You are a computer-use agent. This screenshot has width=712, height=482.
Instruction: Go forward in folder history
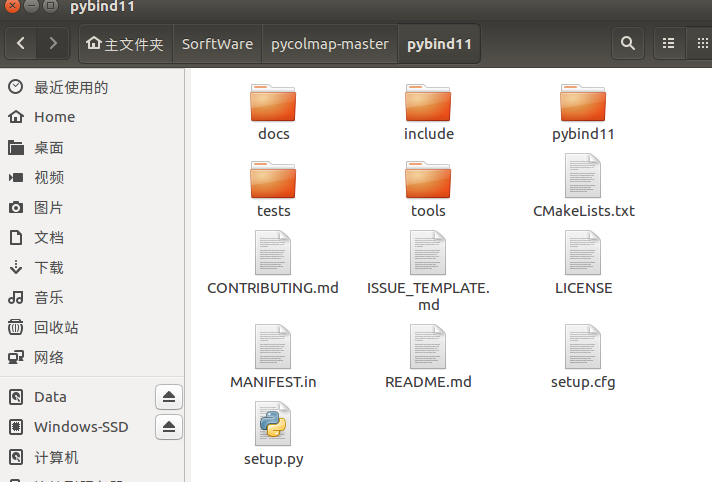(x=53, y=44)
